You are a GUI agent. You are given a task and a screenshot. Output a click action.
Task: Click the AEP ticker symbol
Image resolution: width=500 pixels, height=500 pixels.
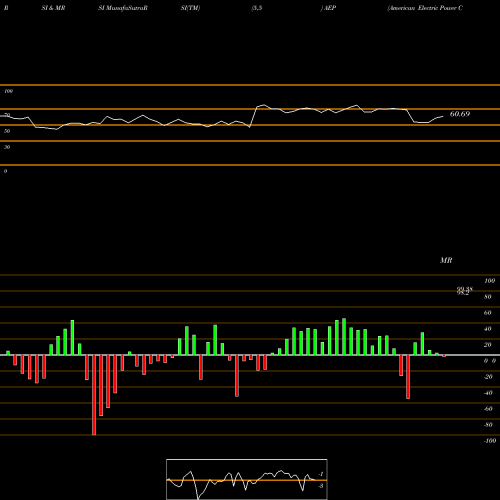(330, 8)
